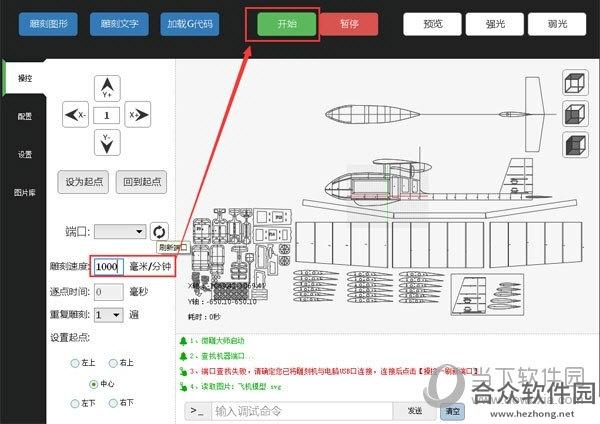Click the 弱光 button

click(x=557, y=24)
